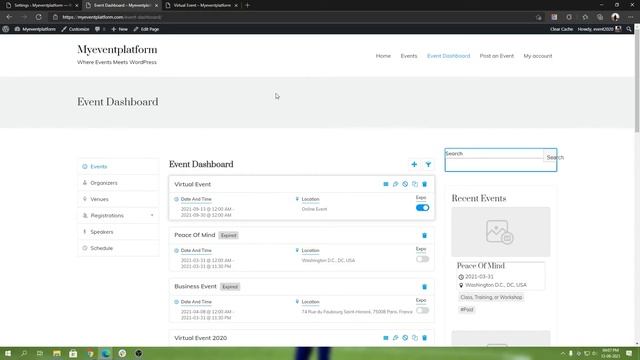Cancel Virtual Event using the ban icon
Viewport: 640px width, 360px height.
405,184
